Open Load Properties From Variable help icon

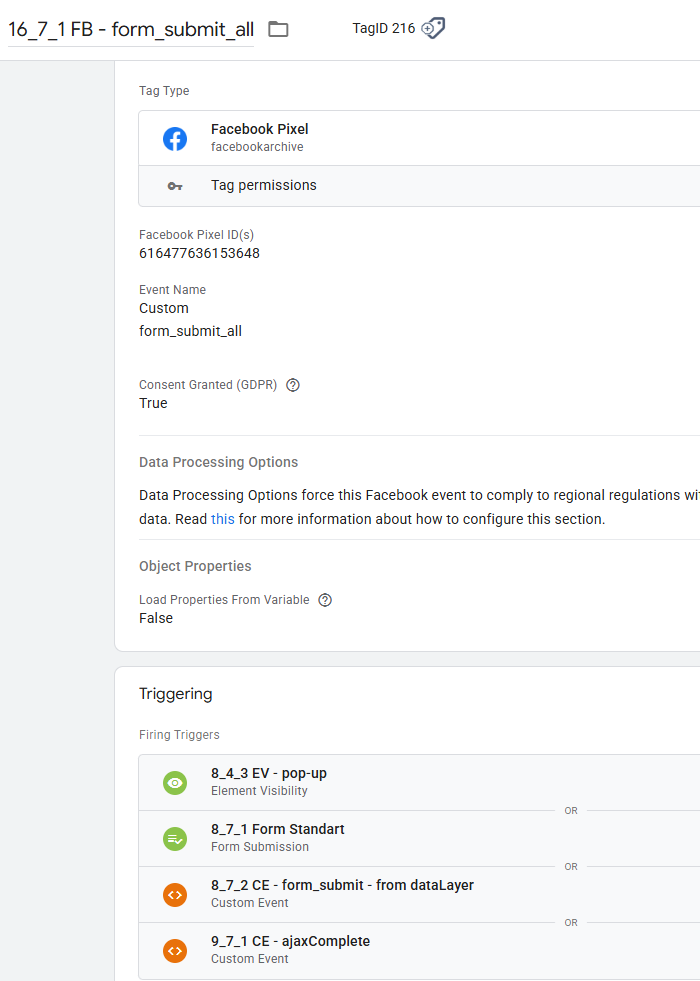click(x=324, y=600)
